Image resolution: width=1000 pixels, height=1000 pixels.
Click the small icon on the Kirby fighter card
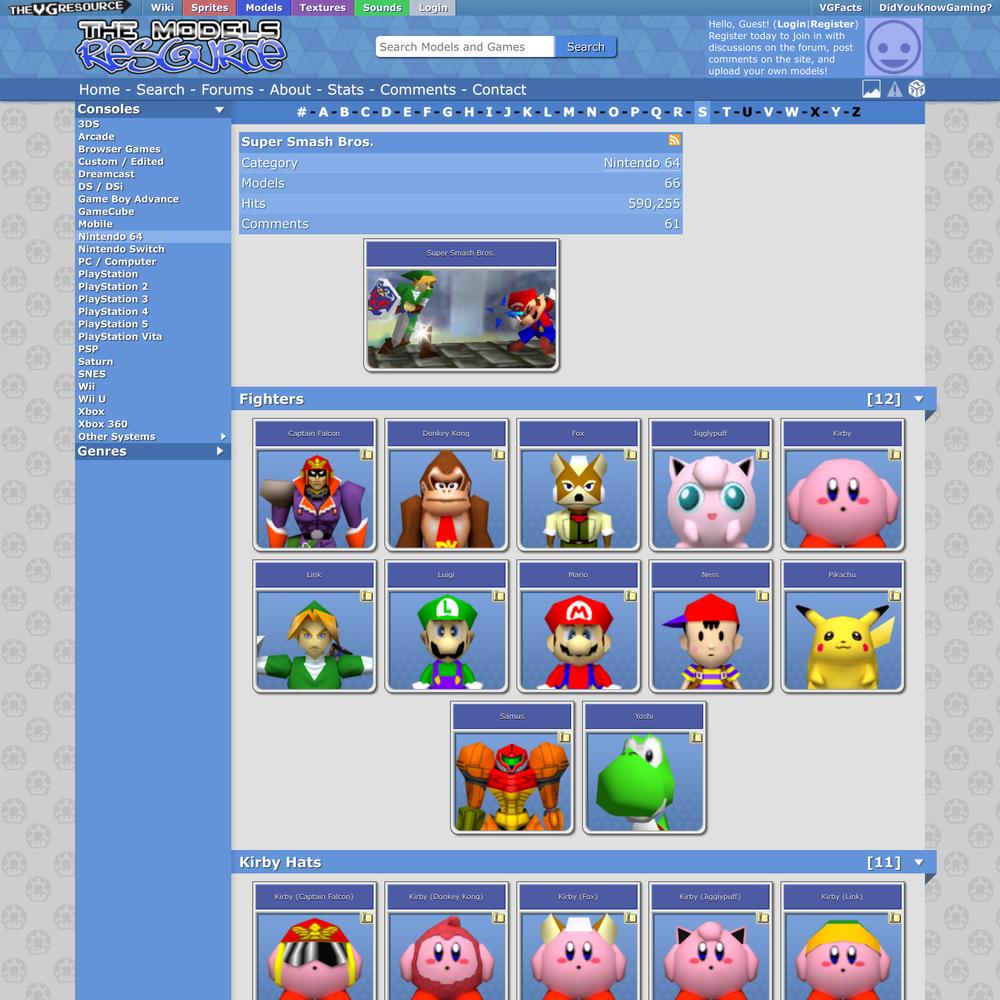pos(895,455)
